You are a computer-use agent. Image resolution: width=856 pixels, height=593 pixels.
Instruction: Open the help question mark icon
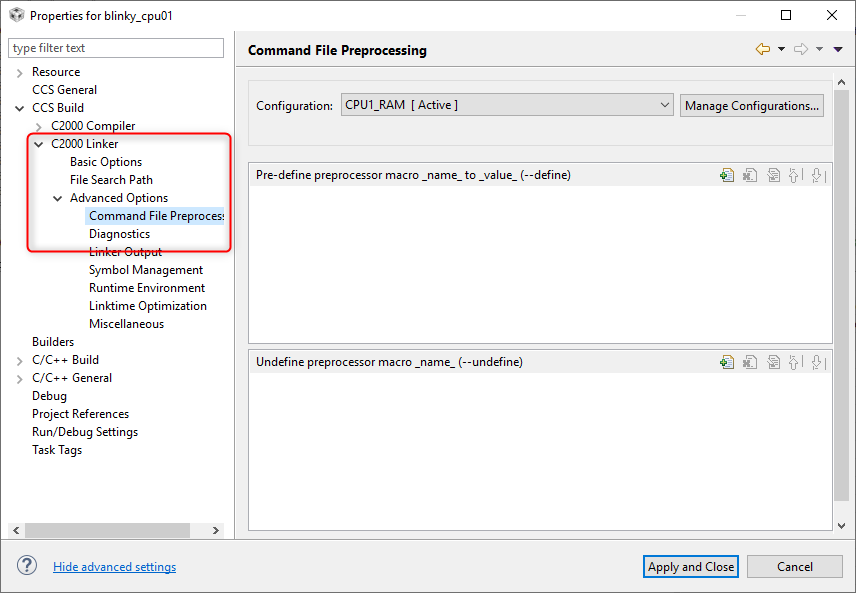coord(27,566)
